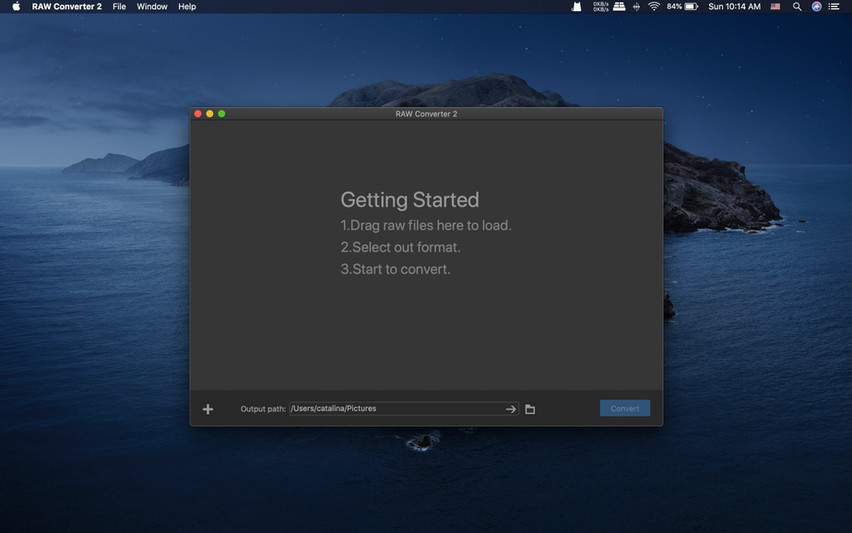
Task: Open the Apple menu
Action: coord(16,7)
